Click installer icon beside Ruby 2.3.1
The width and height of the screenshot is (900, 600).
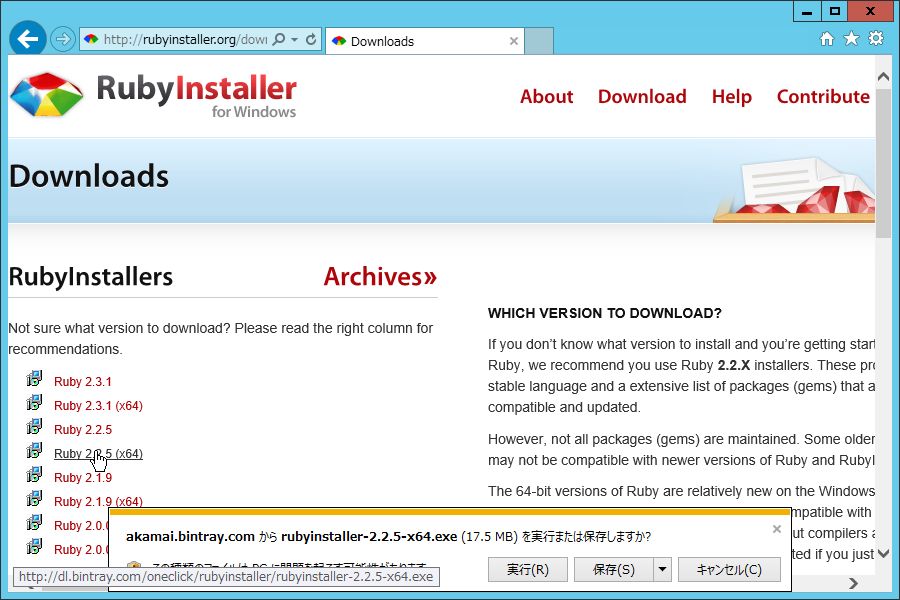pos(34,378)
